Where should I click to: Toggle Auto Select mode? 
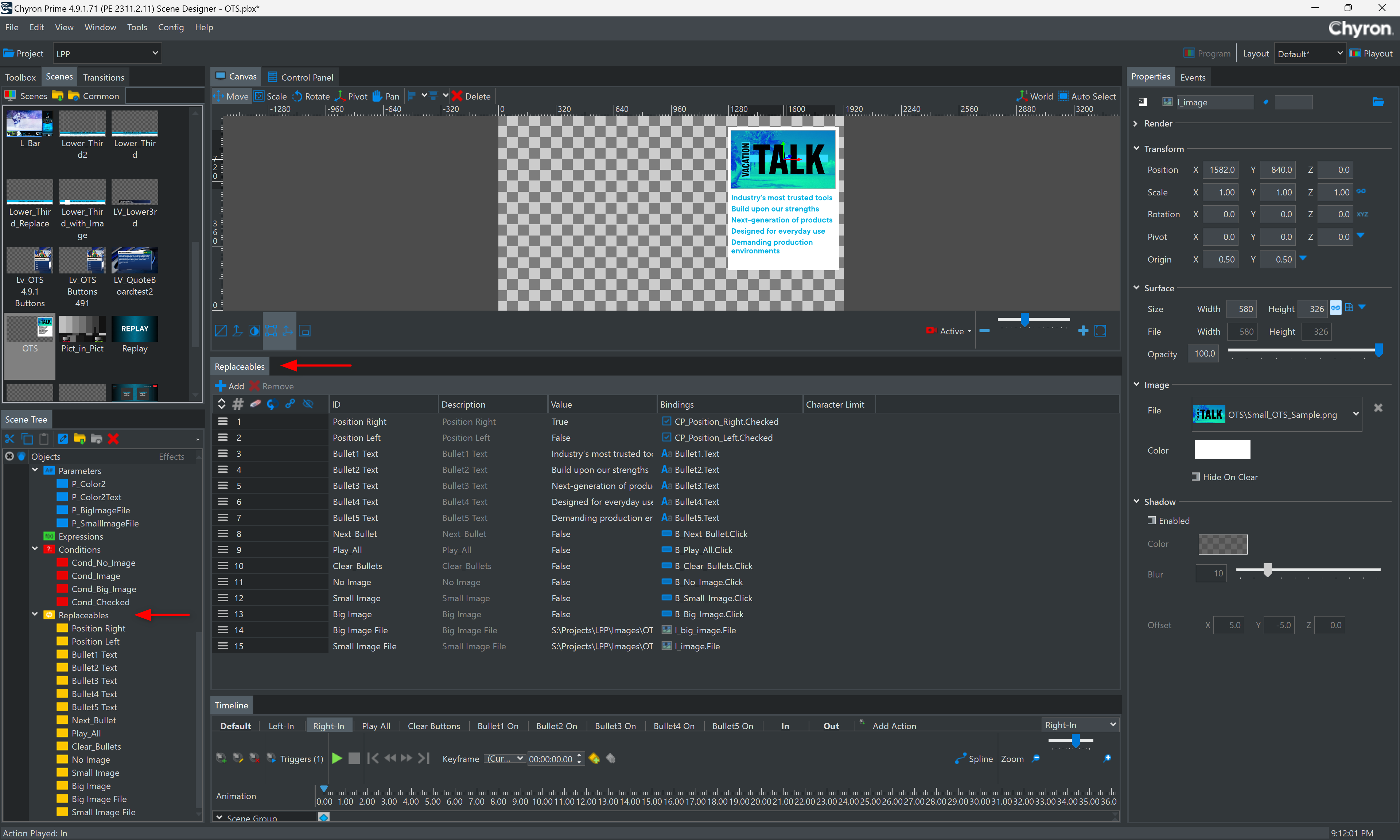point(1087,96)
